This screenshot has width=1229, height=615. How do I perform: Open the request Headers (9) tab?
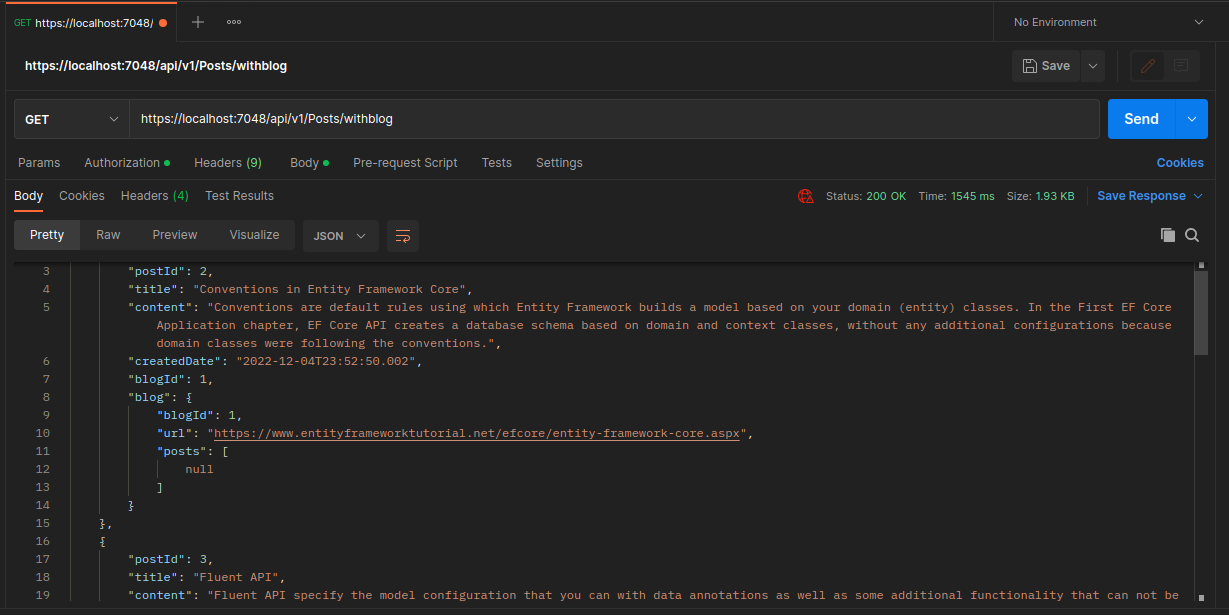pyautogui.click(x=228, y=163)
